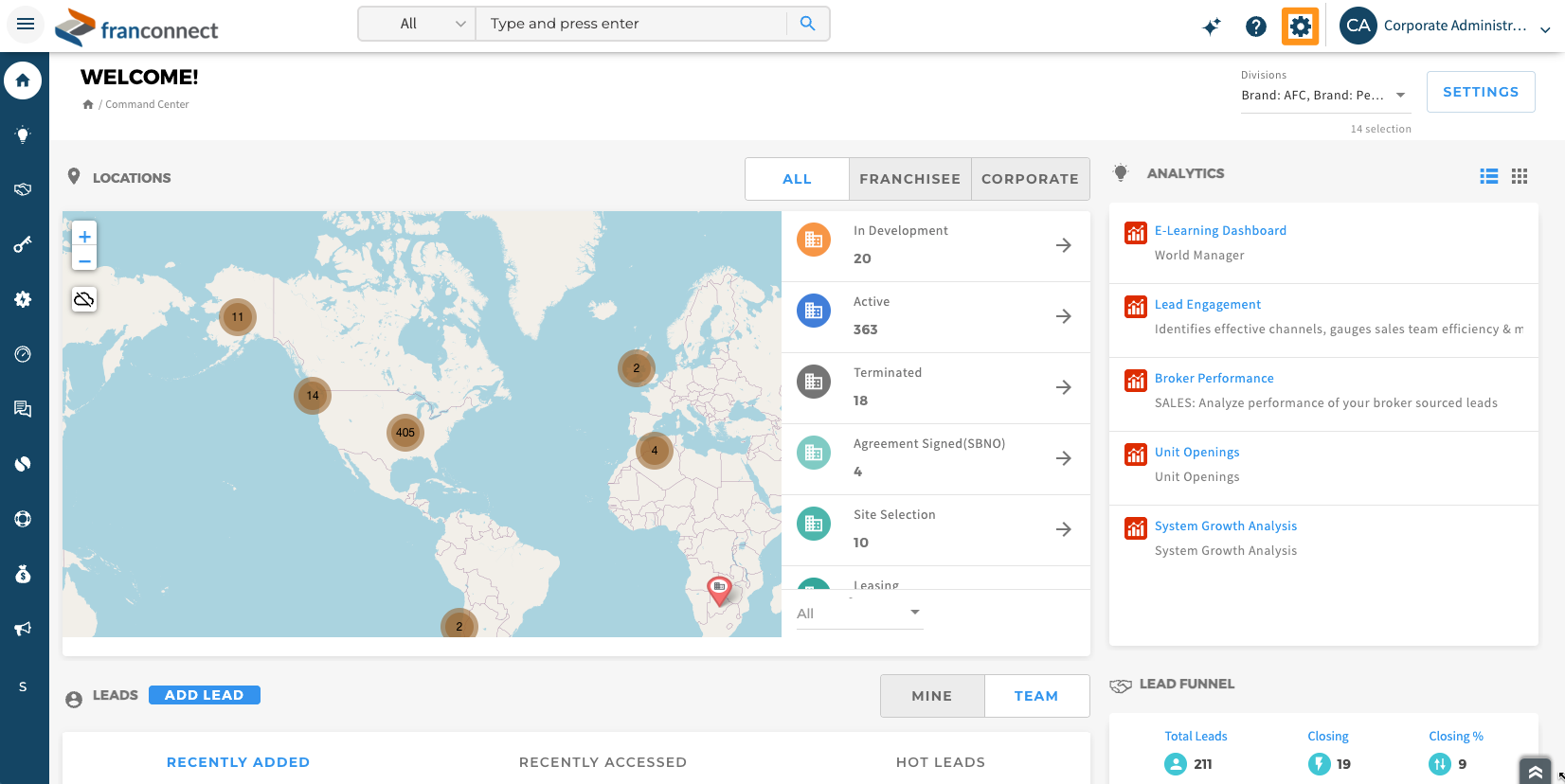Open System Growth Analysis report link
The image size is (1565, 784).
[1225, 526]
